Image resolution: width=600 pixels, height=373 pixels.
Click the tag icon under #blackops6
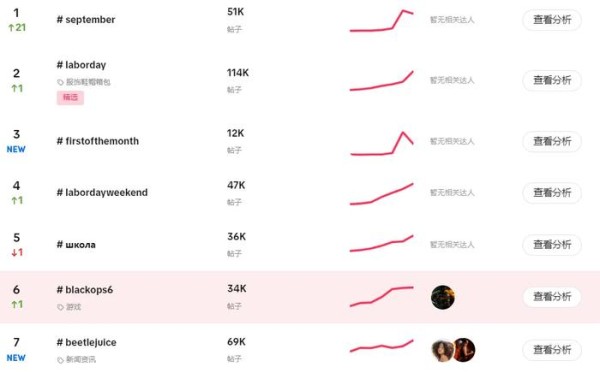[60, 307]
